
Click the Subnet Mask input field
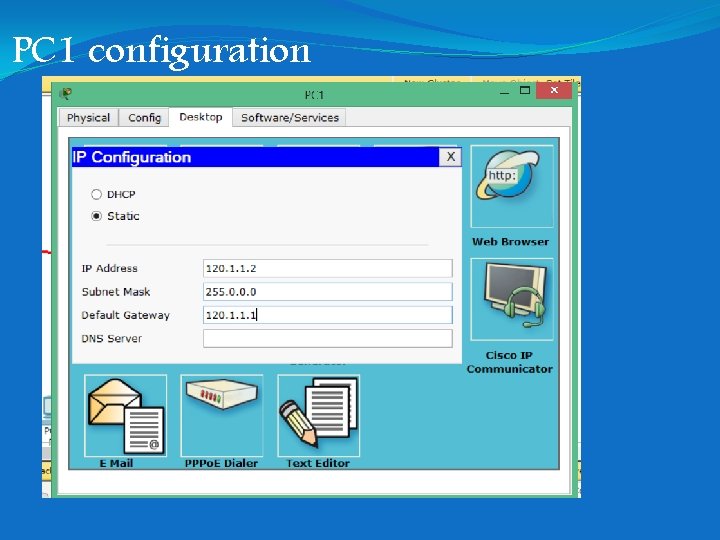tap(327, 292)
